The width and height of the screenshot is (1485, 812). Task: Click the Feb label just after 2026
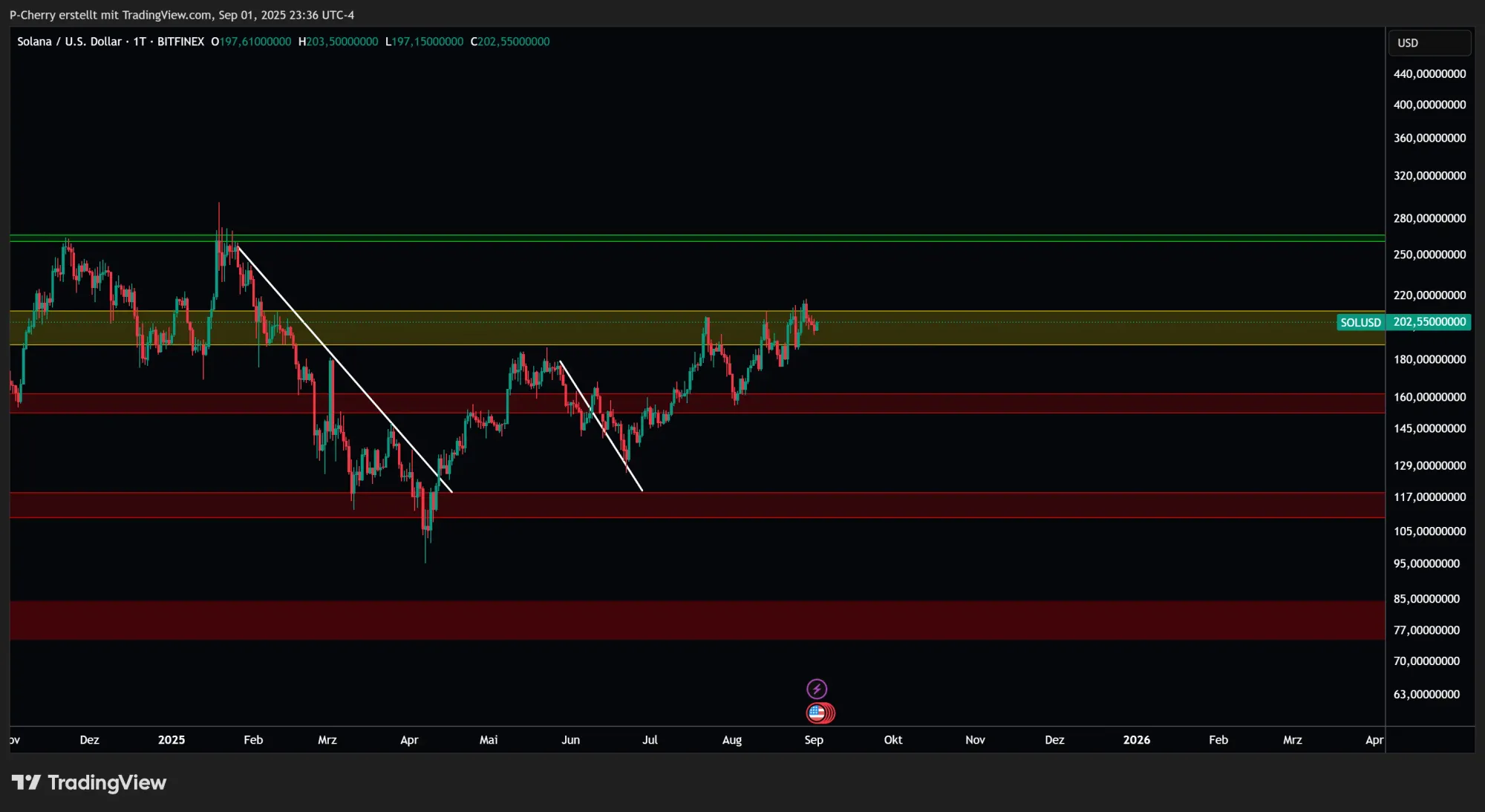point(1218,740)
